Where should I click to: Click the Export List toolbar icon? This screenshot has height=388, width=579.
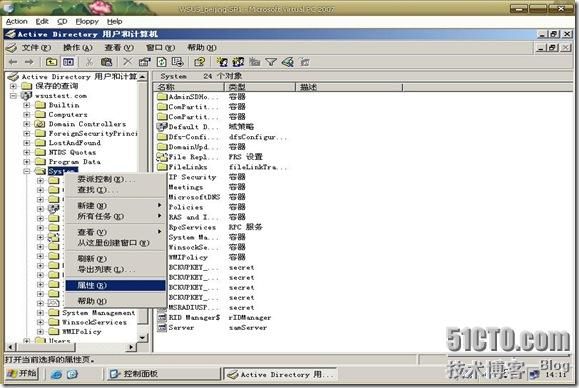point(178,62)
